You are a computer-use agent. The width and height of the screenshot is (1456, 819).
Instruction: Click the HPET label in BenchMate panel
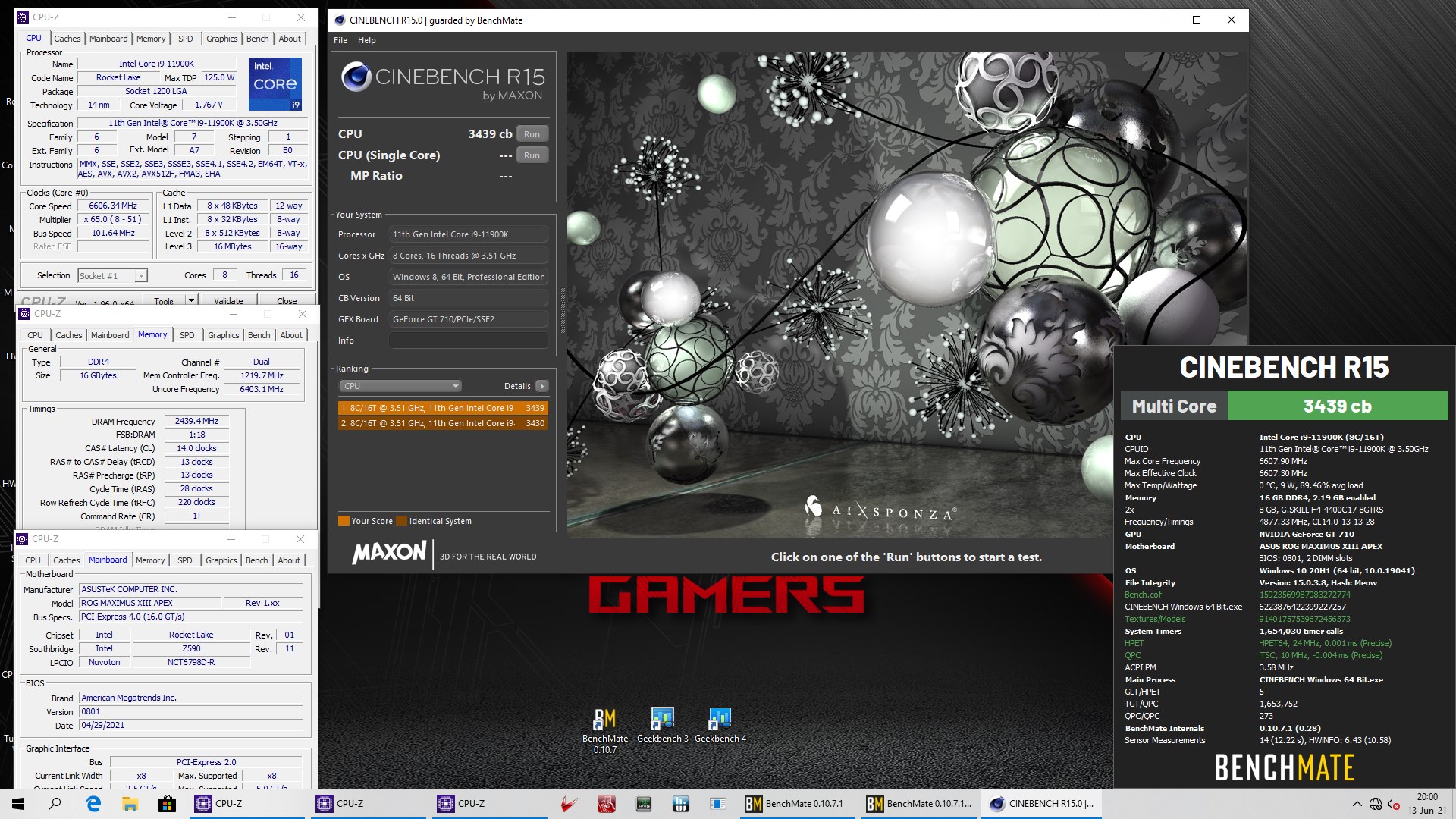(x=1134, y=643)
